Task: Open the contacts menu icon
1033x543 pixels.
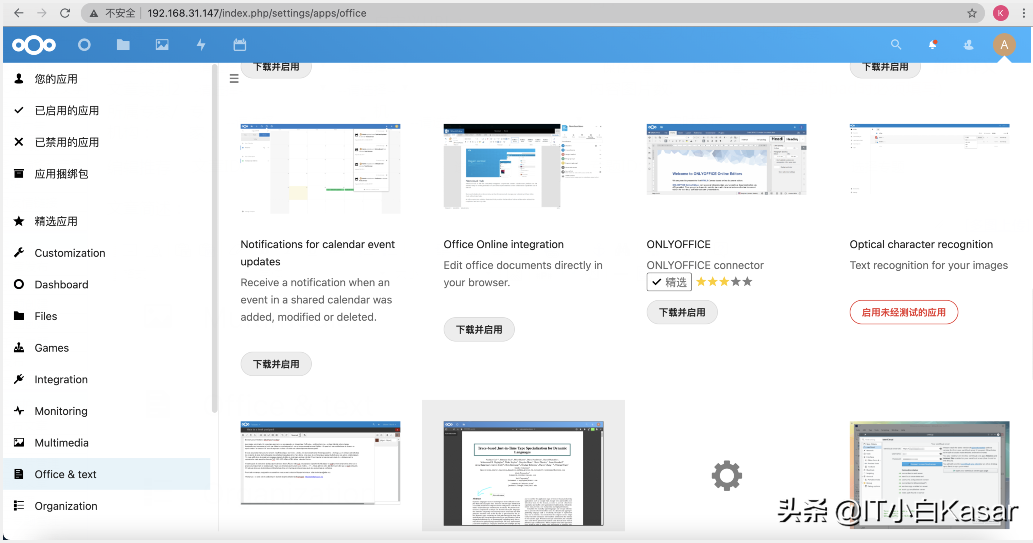Action: [968, 44]
